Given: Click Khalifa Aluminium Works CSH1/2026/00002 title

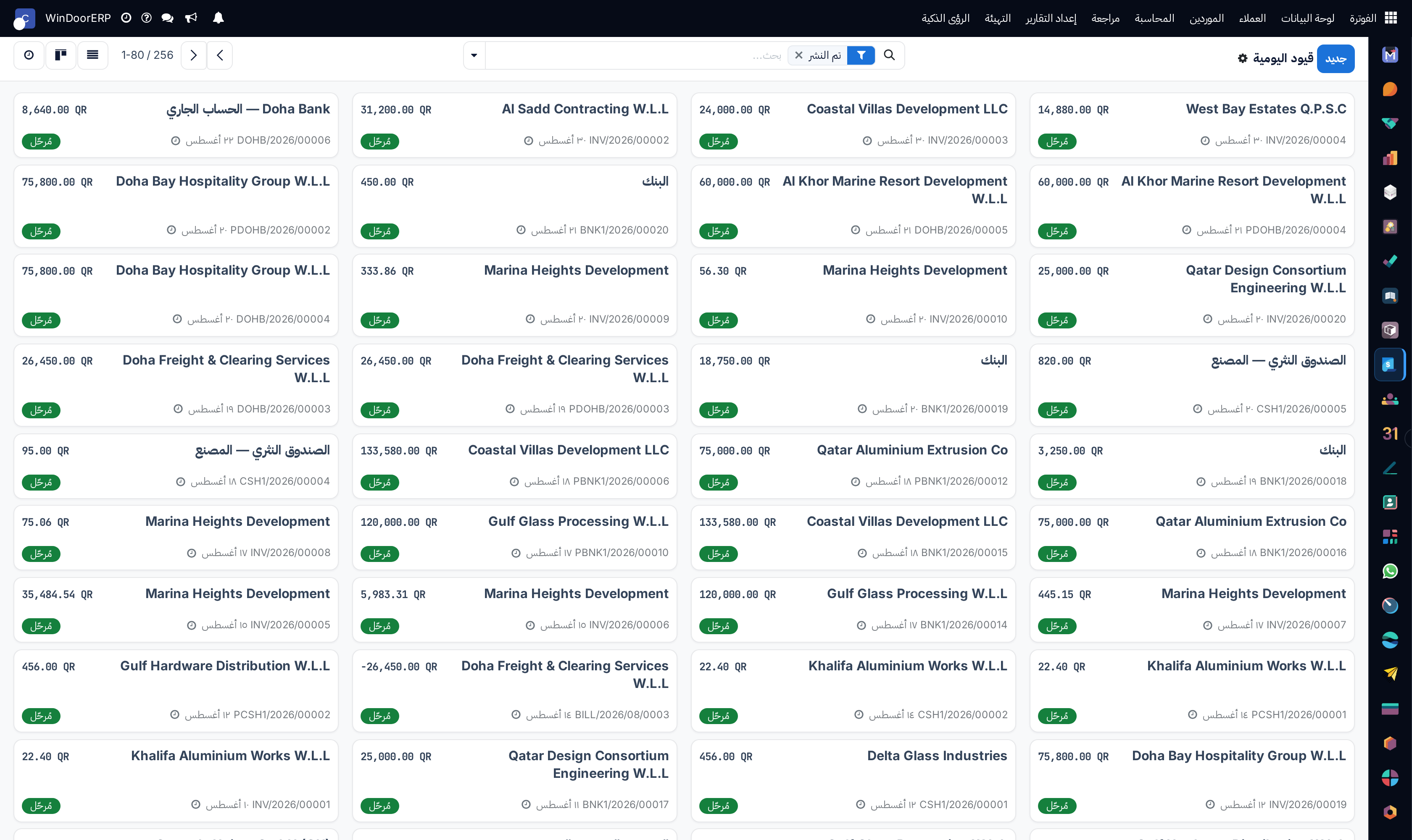Looking at the screenshot, I should pyautogui.click(x=907, y=666).
